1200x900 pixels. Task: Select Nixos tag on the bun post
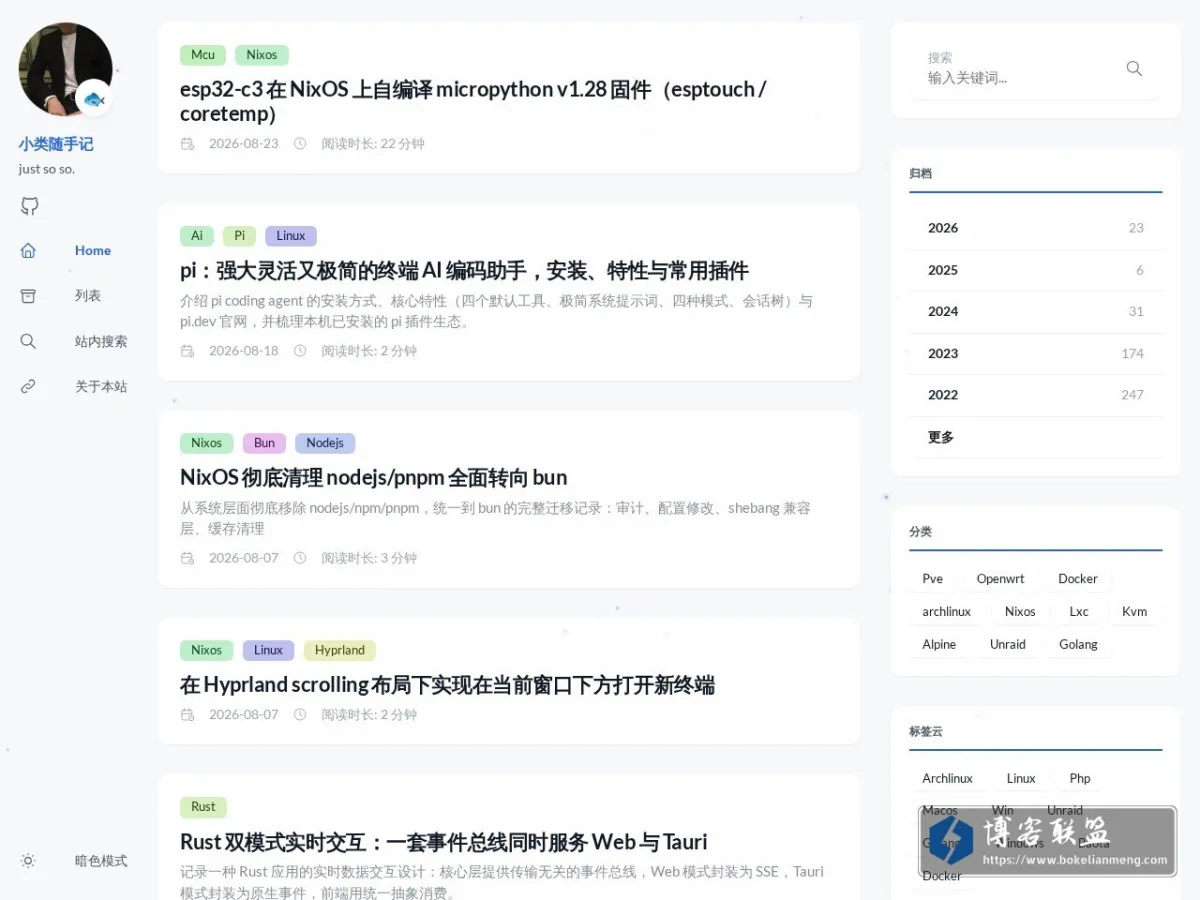click(x=207, y=443)
